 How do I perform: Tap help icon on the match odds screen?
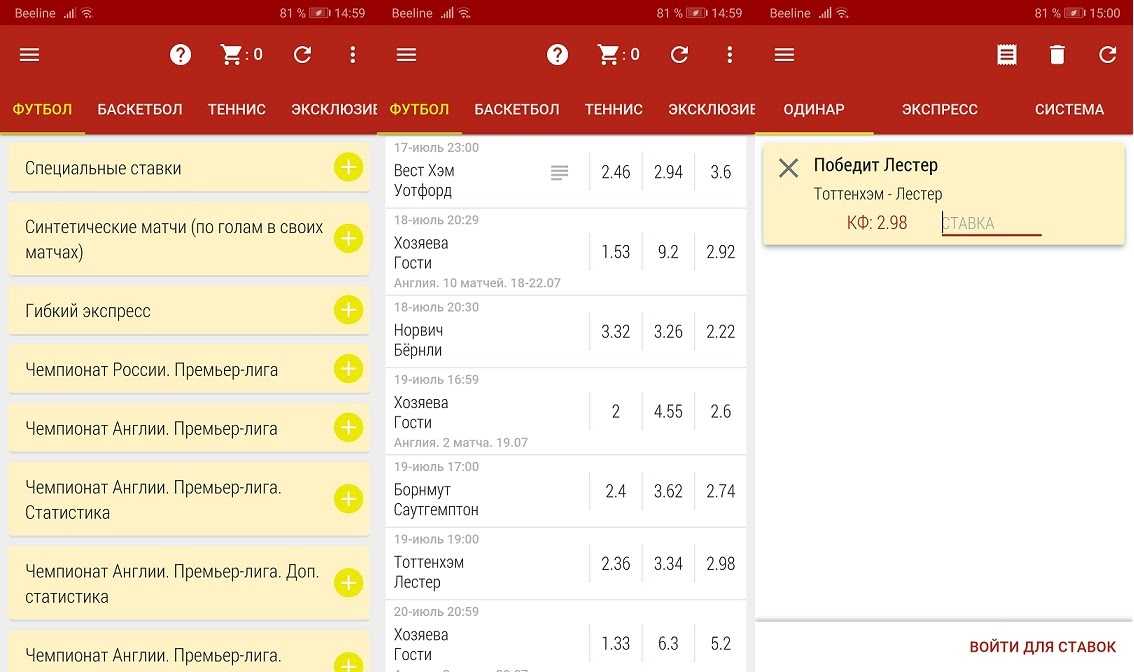(557, 54)
